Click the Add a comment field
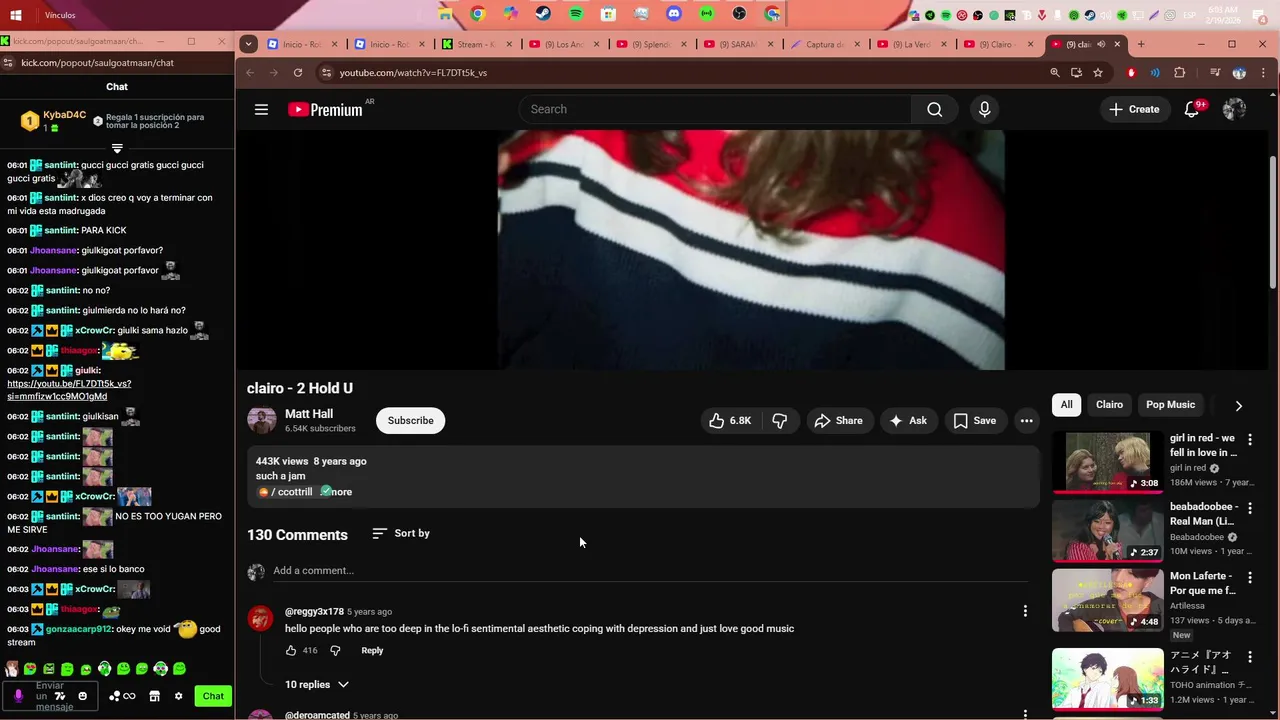 [650, 571]
